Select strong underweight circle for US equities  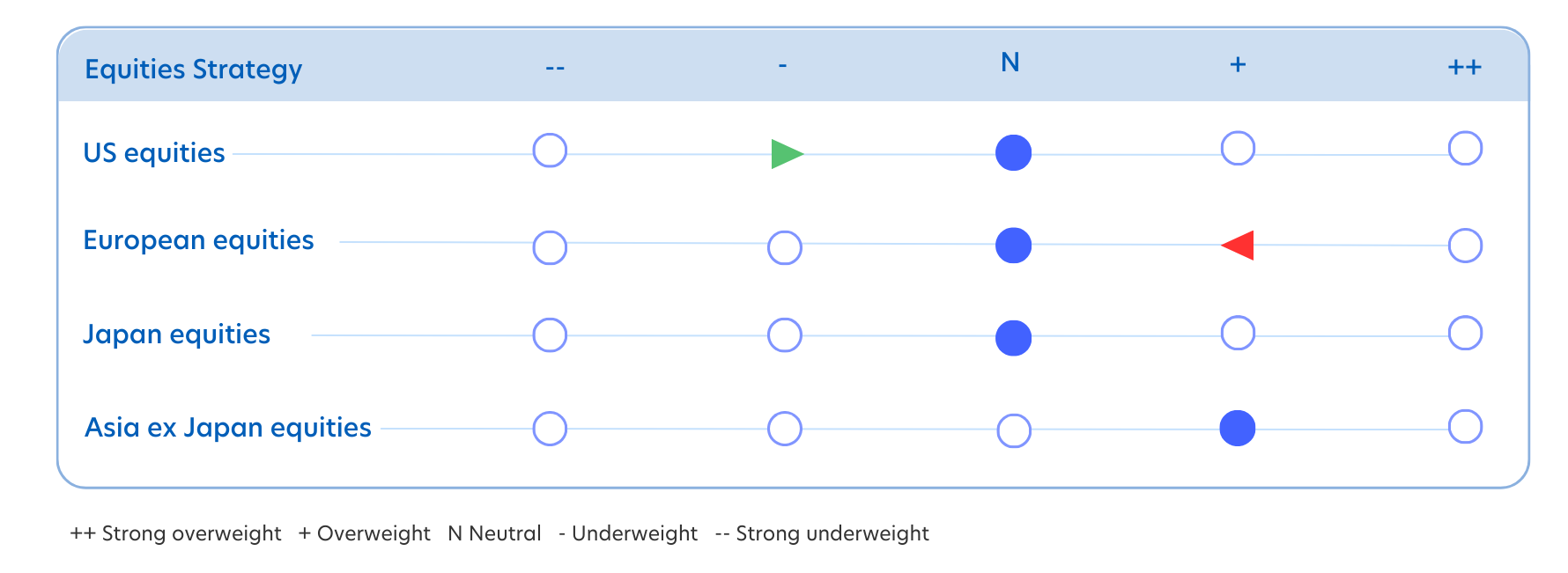pyautogui.click(x=550, y=151)
